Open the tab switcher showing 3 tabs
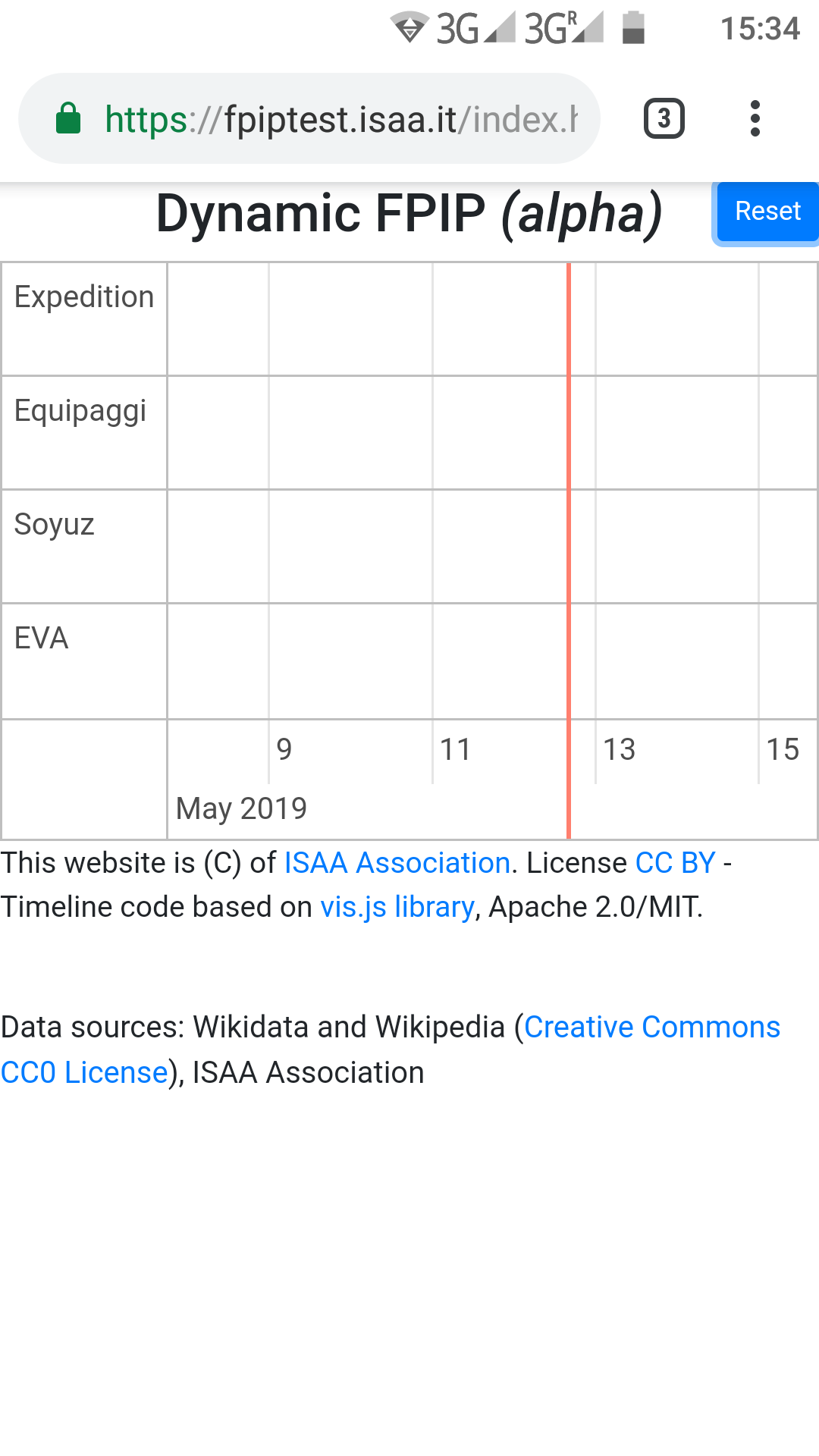819x1456 pixels. [664, 119]
